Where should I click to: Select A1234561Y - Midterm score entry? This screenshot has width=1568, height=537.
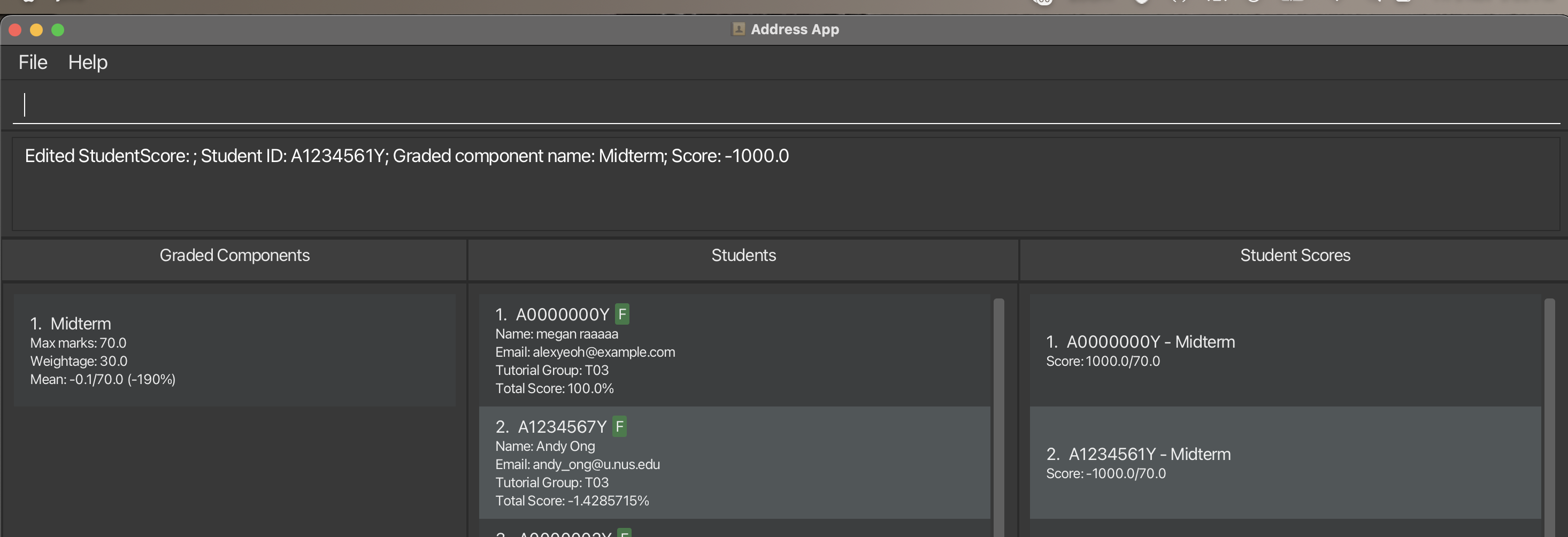tap(1285, 463)
